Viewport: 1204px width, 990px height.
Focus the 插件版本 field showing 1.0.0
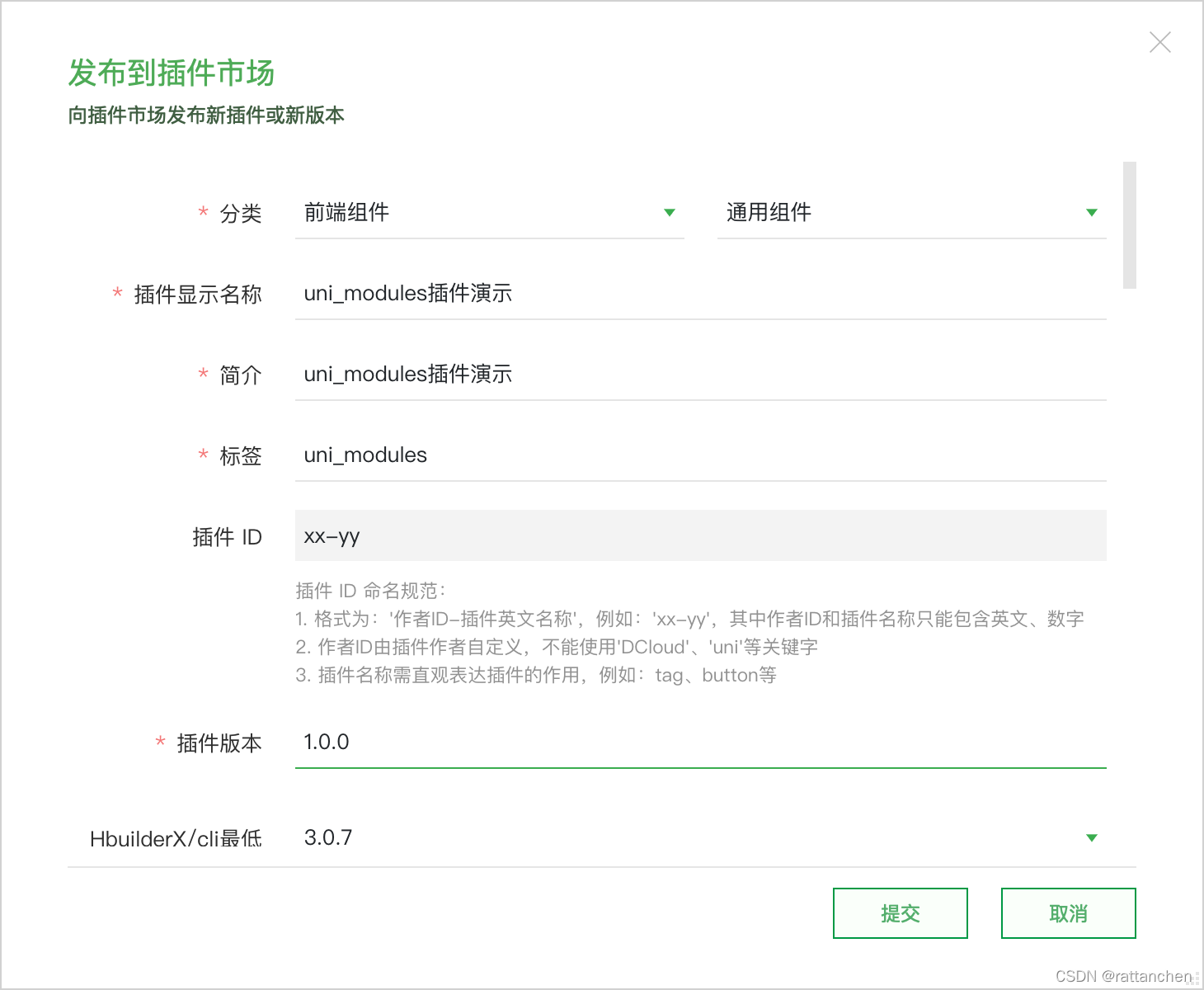699,742
